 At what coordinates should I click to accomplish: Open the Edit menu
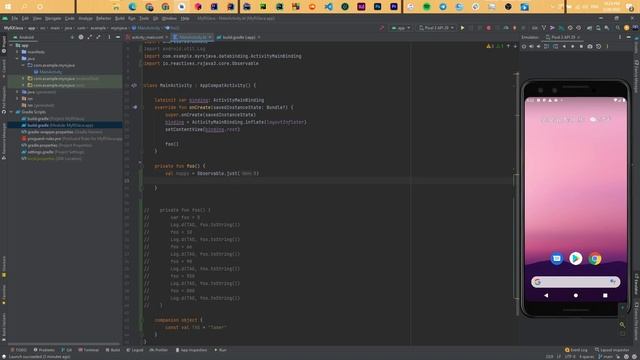click(x=25, y=18)
